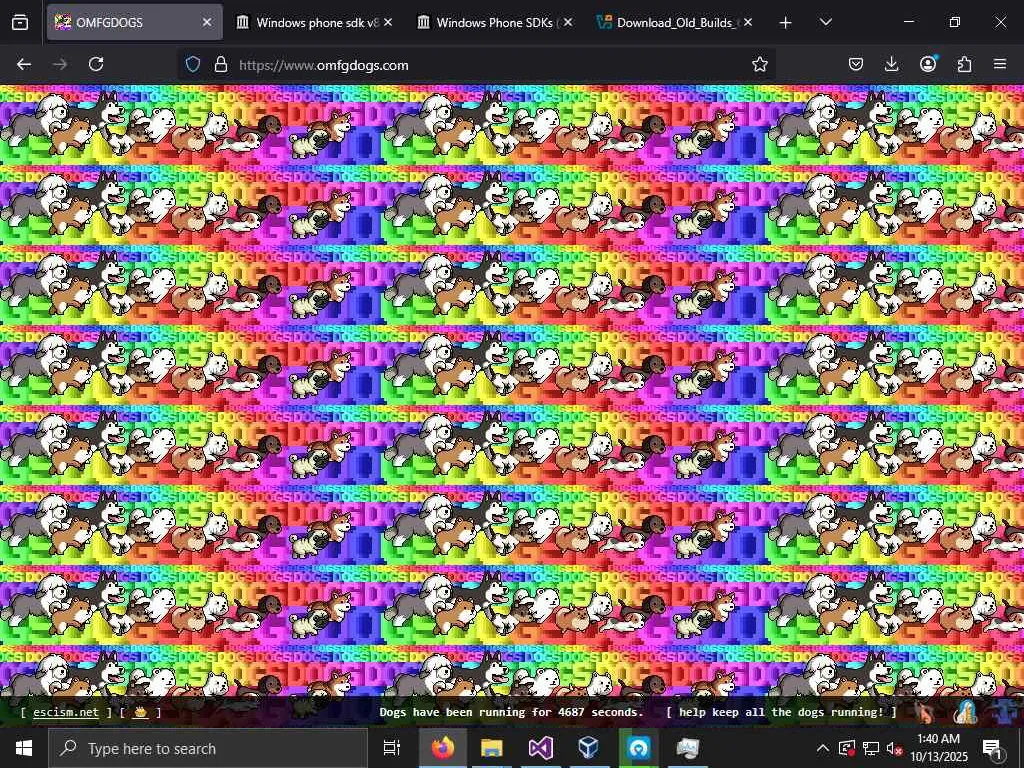Reload the omfgdogs.com page

pyautogui.click(x=96, y=64)
